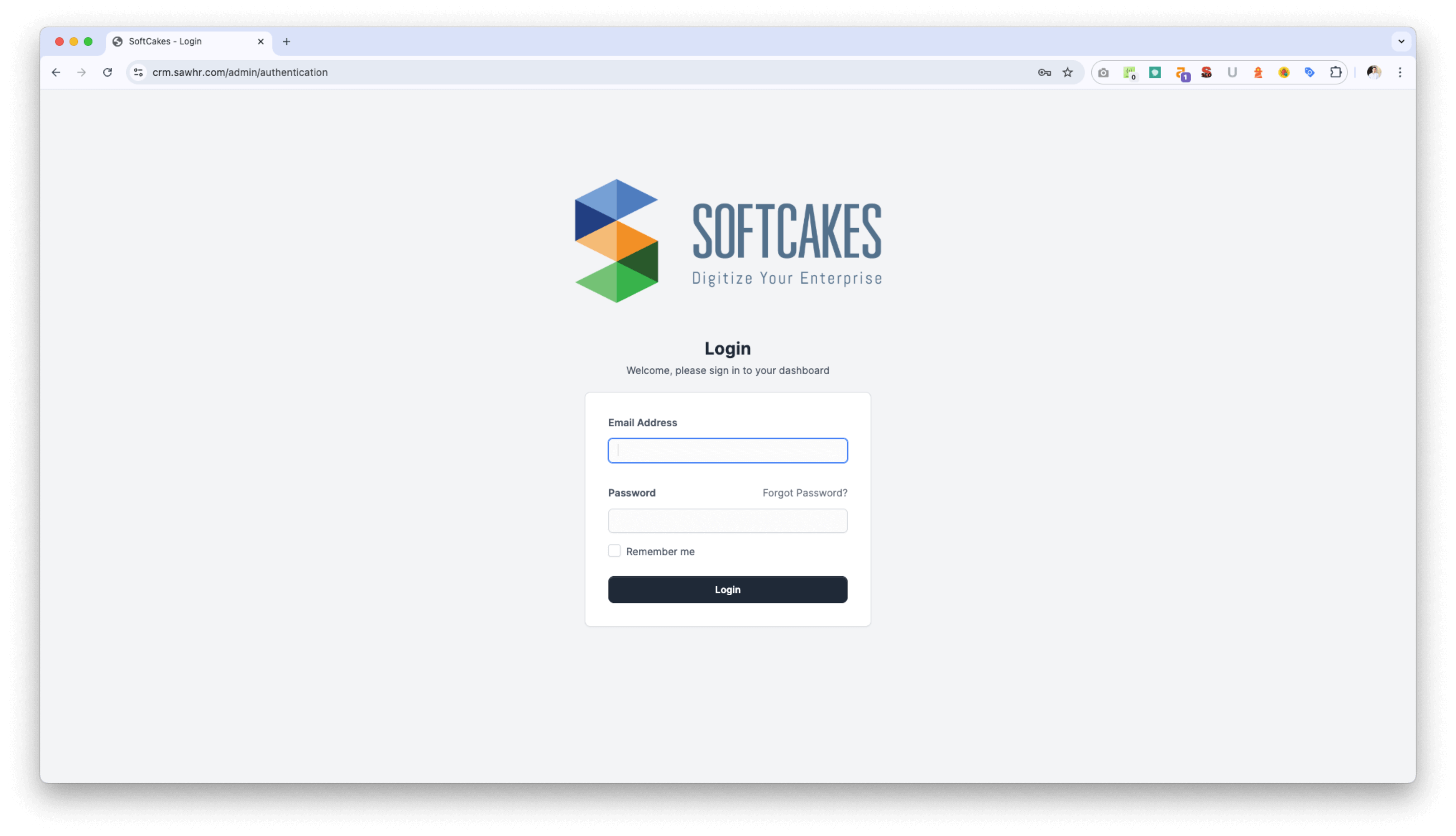Open Chrome's three-dot menu
1456x836 pixels.
click(x=1400, y=72)
